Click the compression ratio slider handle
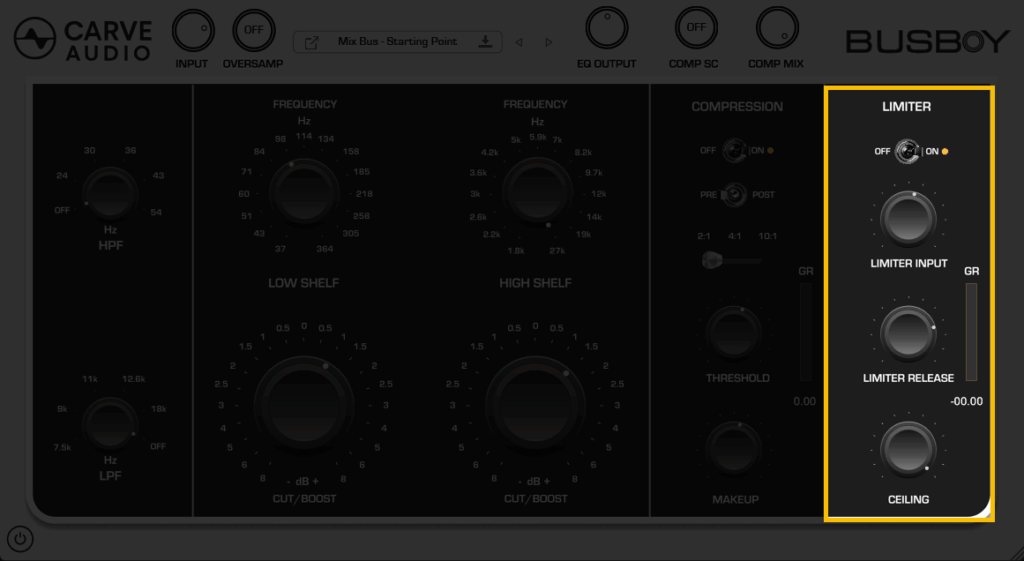Screen dimensions: 1024x561 pos(712,260)
